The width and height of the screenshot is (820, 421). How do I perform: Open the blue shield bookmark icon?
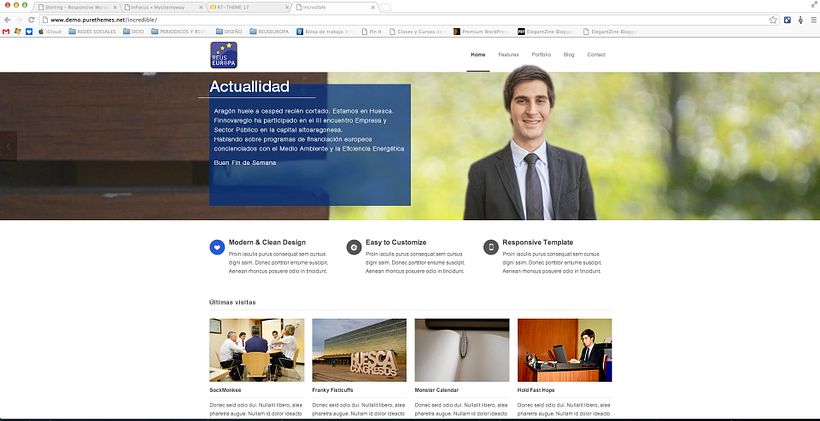(x=29, y=31)
